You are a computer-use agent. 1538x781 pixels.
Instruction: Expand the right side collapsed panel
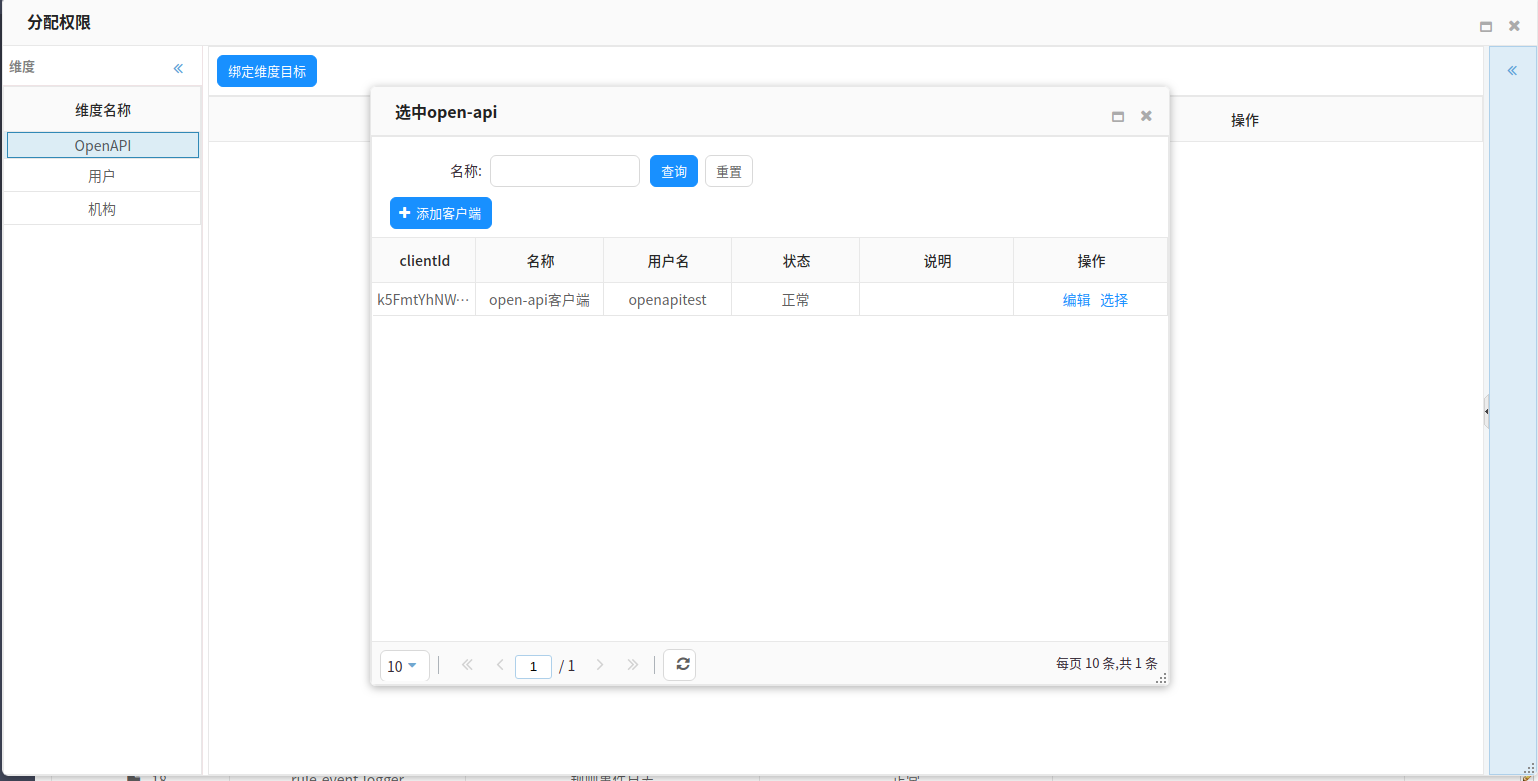pos(1512,70)
